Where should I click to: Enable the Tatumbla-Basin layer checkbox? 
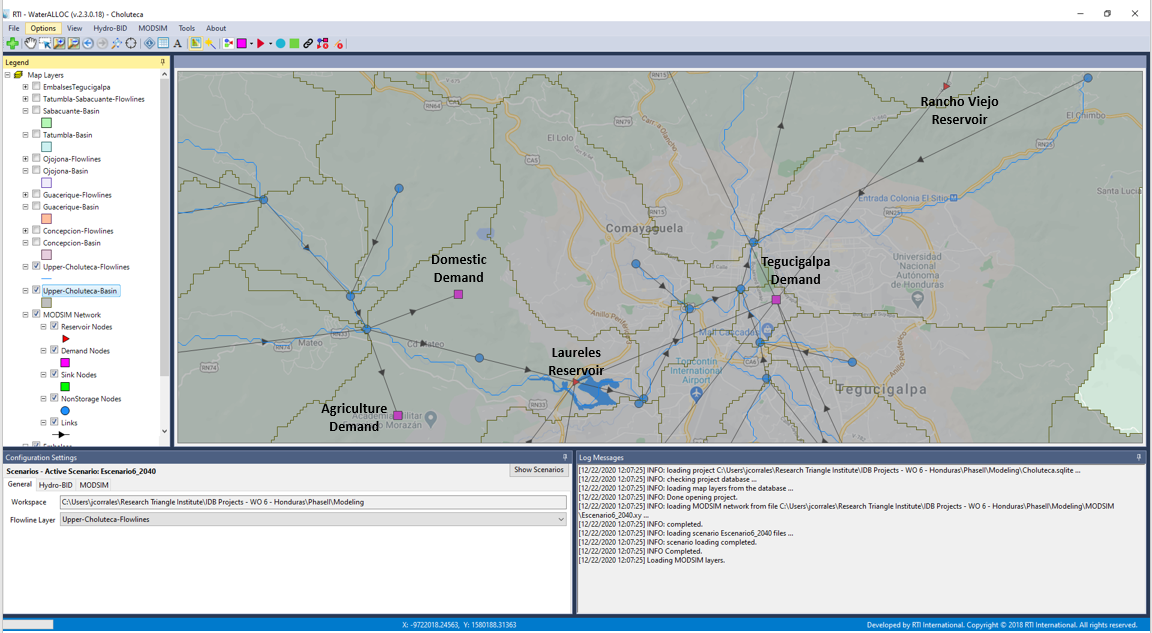click(36, 135)
